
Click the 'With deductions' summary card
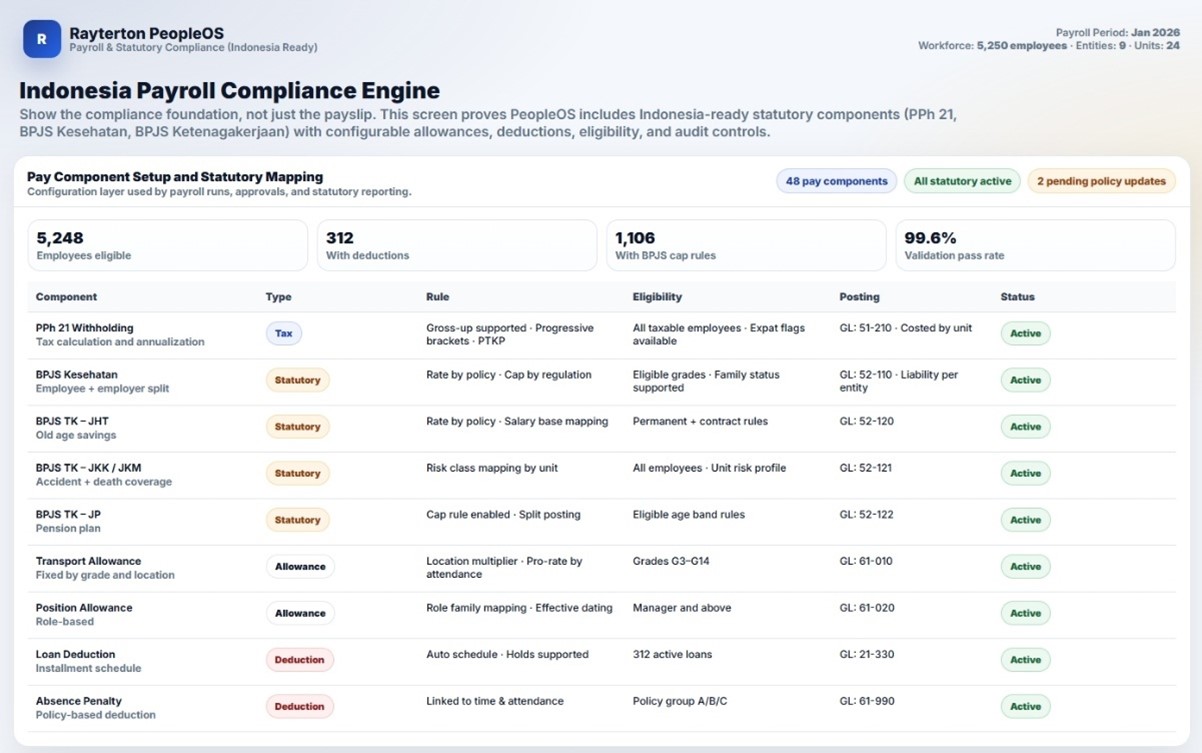(x=457, y=246)
